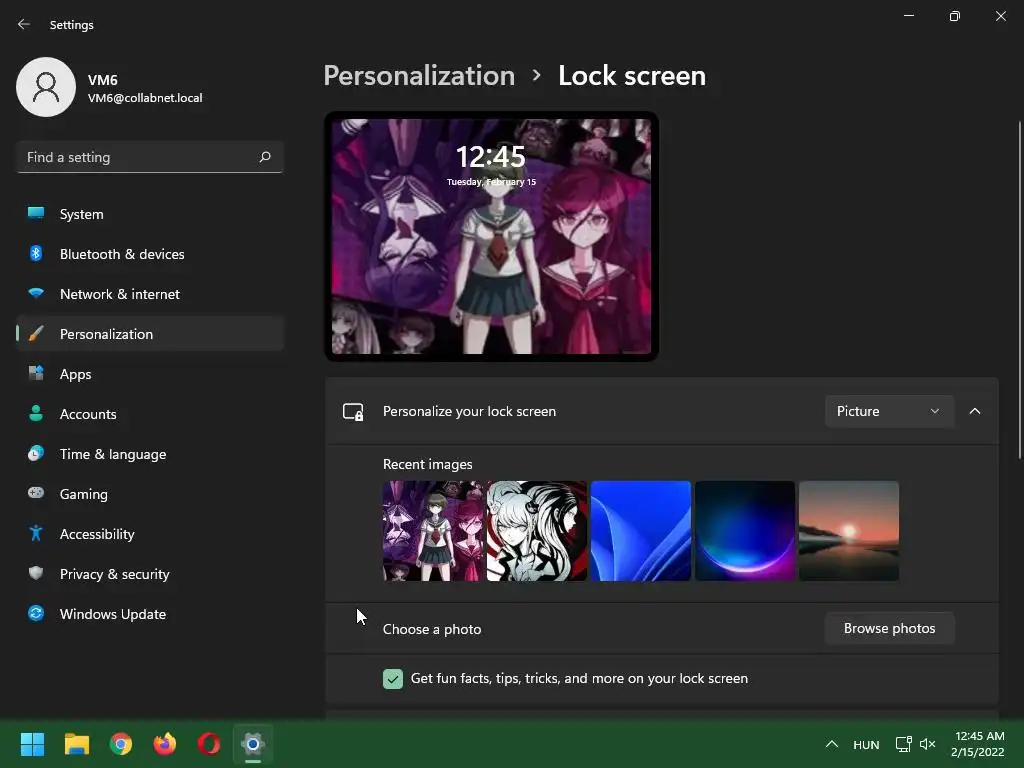Click the Windows Update sync icon

pyautogui.click(x=36, y=613)
